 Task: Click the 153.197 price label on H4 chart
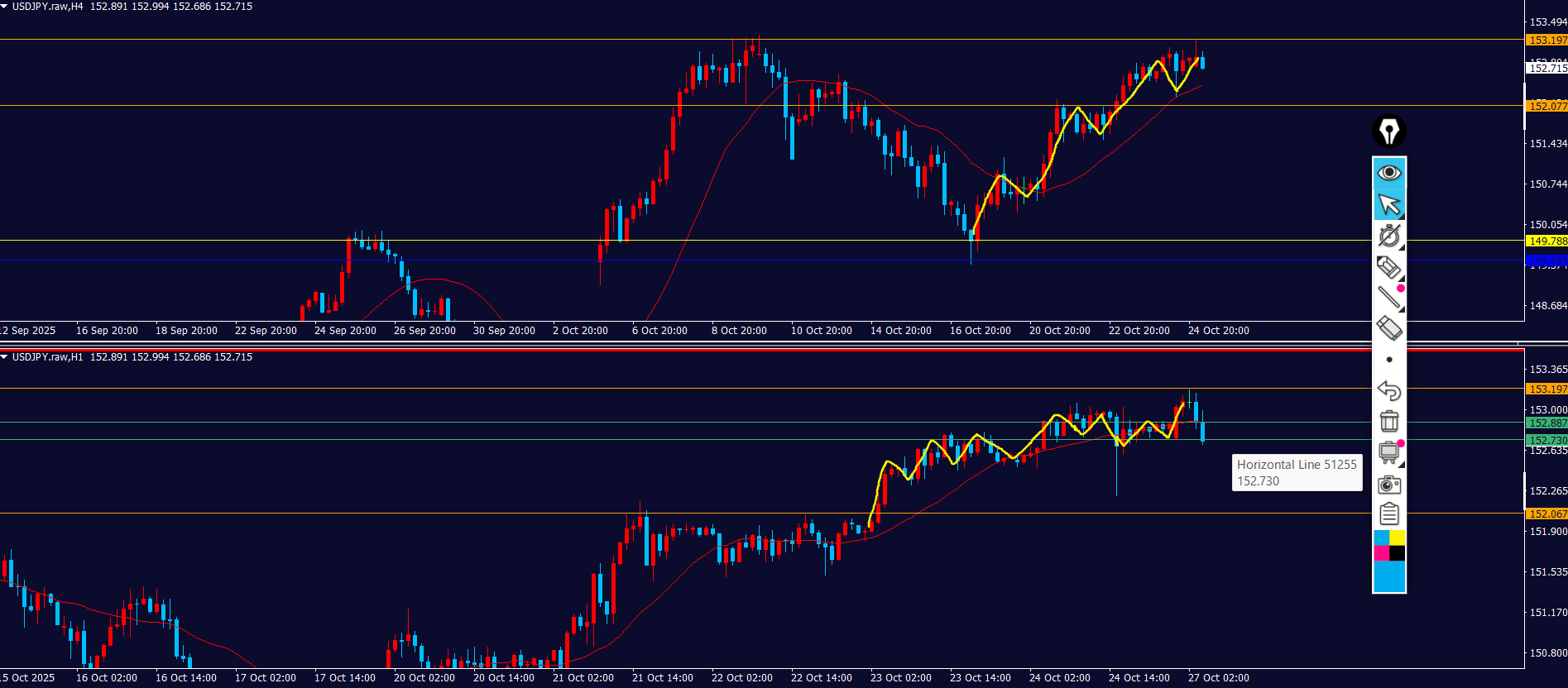click(1546, 40)
